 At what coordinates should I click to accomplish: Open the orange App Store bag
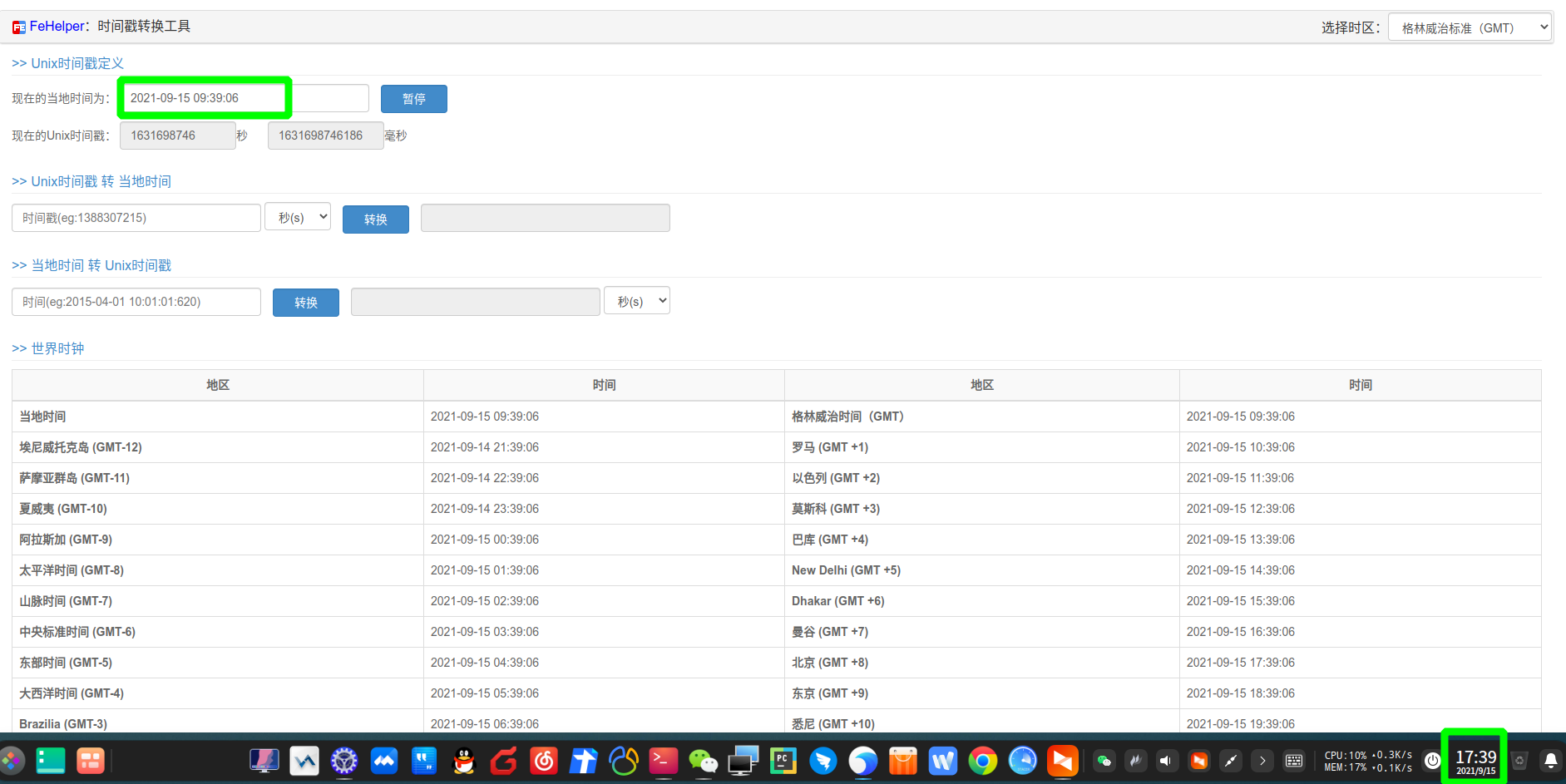[x=903, y=760]
